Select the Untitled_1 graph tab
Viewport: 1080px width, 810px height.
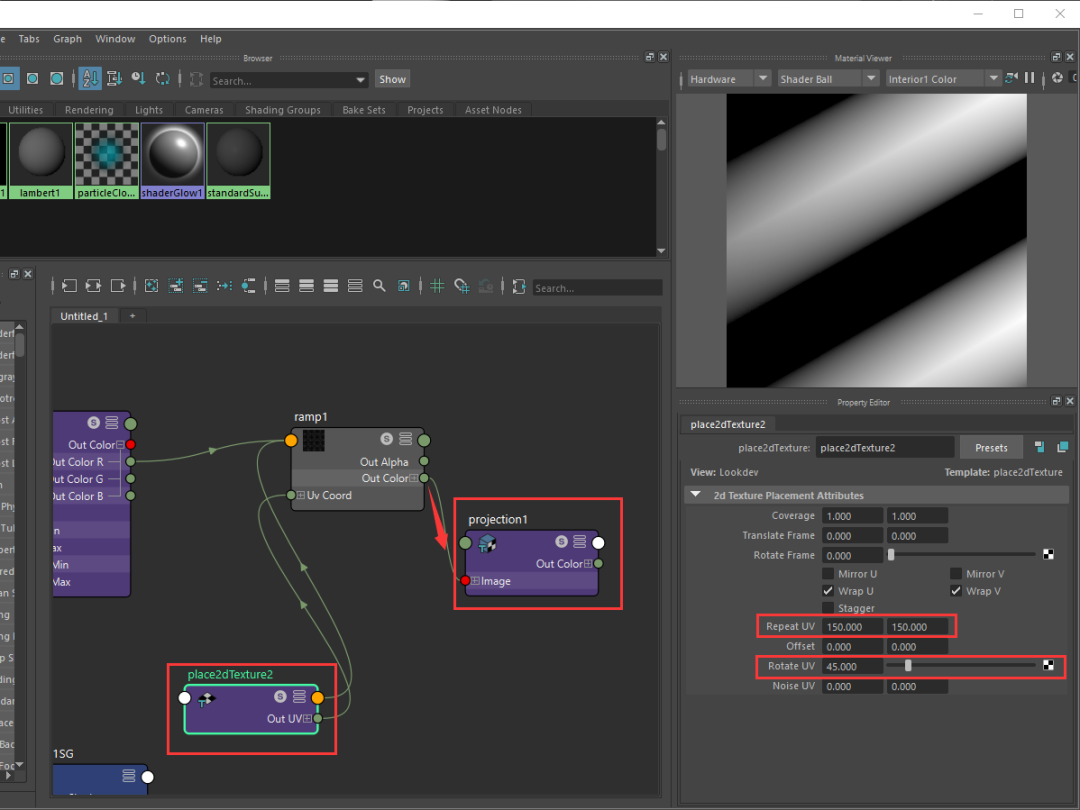tap(84, 315)
